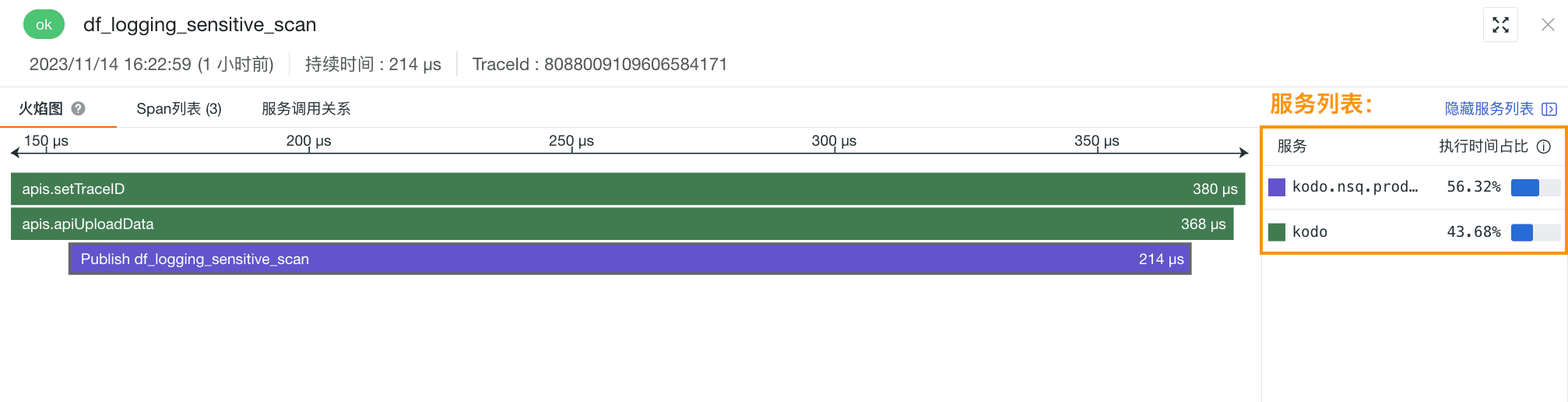
Task: Click the flame graph help question icon
Action: tap(78, 108)
